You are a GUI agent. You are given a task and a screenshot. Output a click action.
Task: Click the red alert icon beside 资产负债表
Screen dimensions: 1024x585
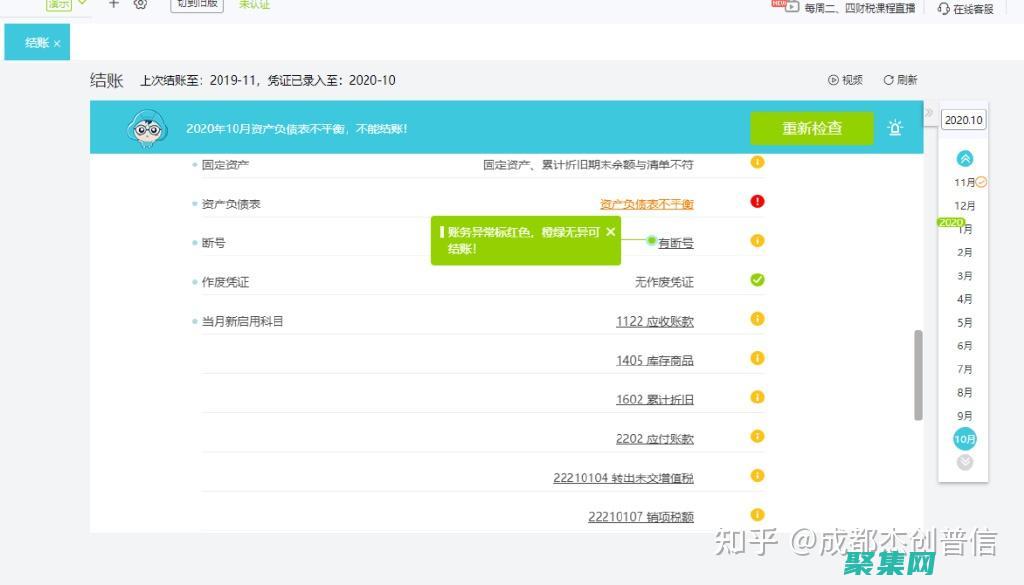click(757, 202)
